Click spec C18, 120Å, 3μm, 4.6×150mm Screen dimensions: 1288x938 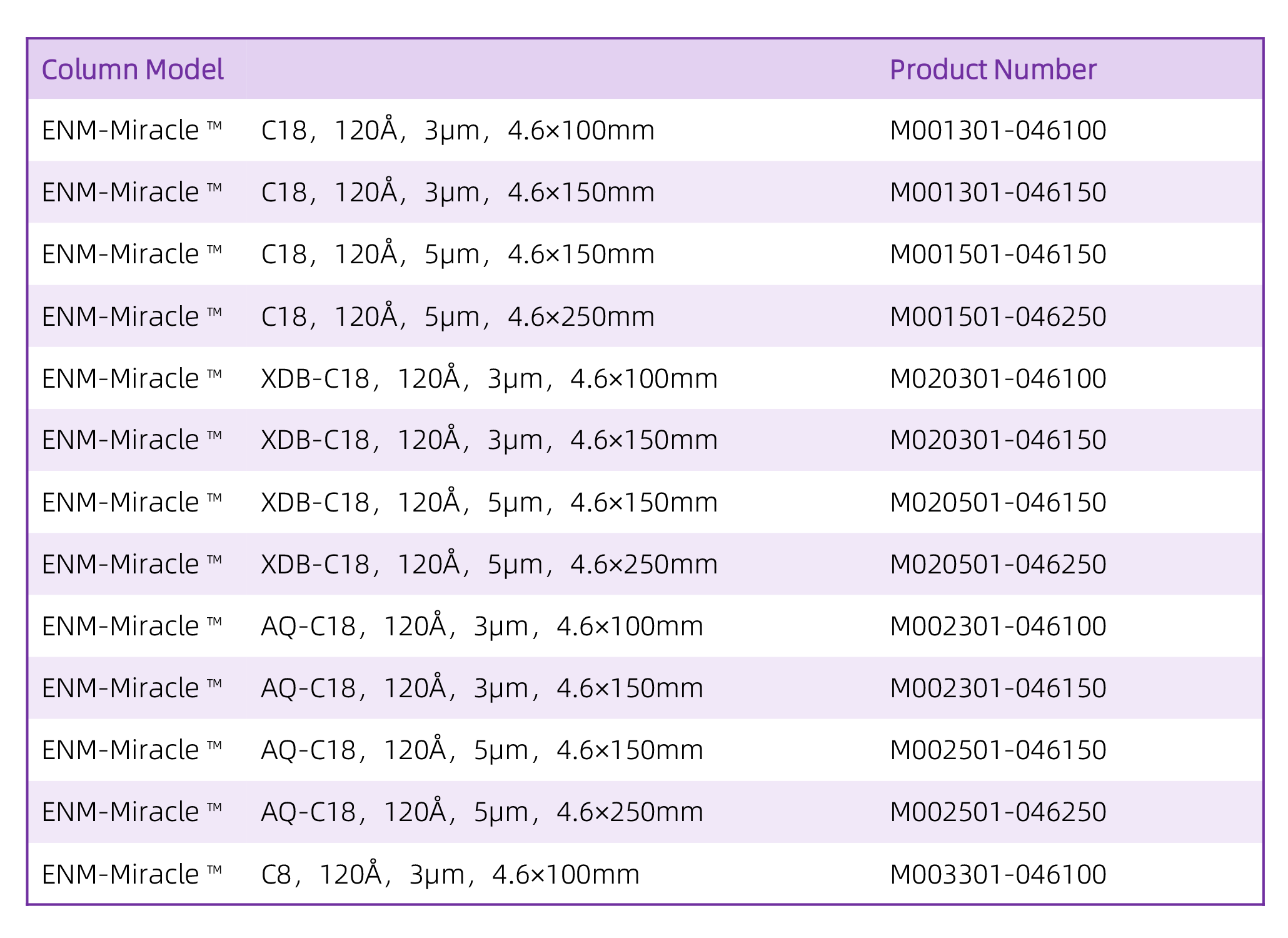pyautogui.click(x=458, y=191)
